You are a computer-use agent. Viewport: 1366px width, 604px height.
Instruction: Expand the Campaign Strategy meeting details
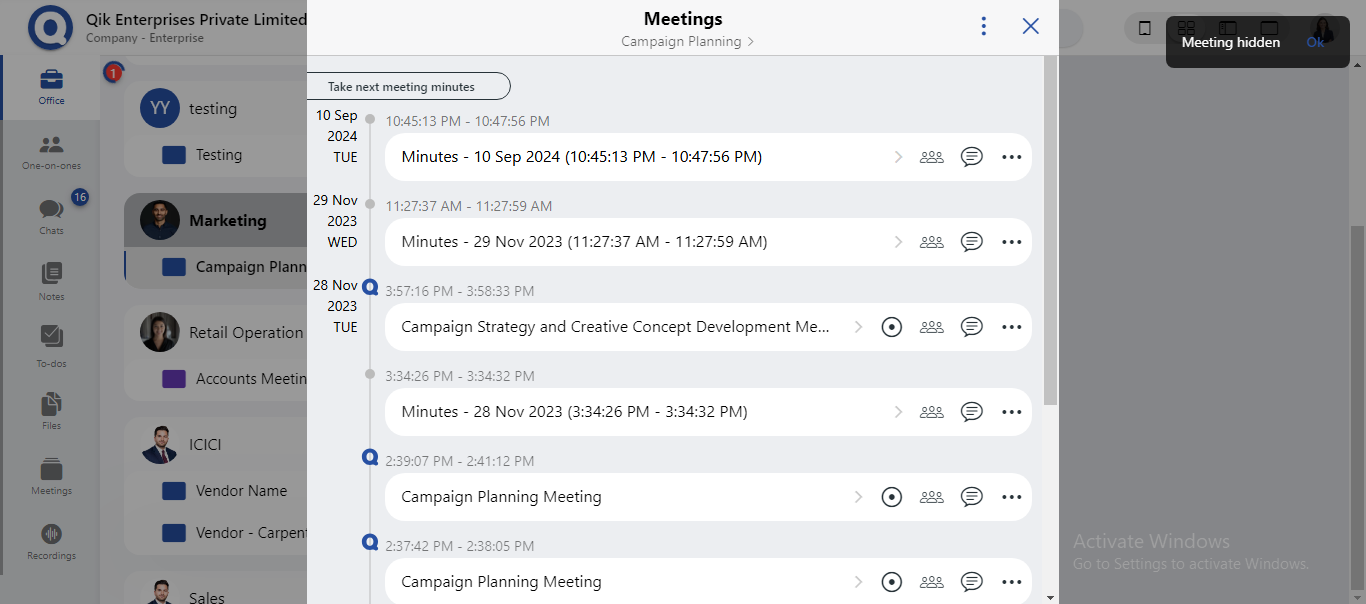coord(858,326)
